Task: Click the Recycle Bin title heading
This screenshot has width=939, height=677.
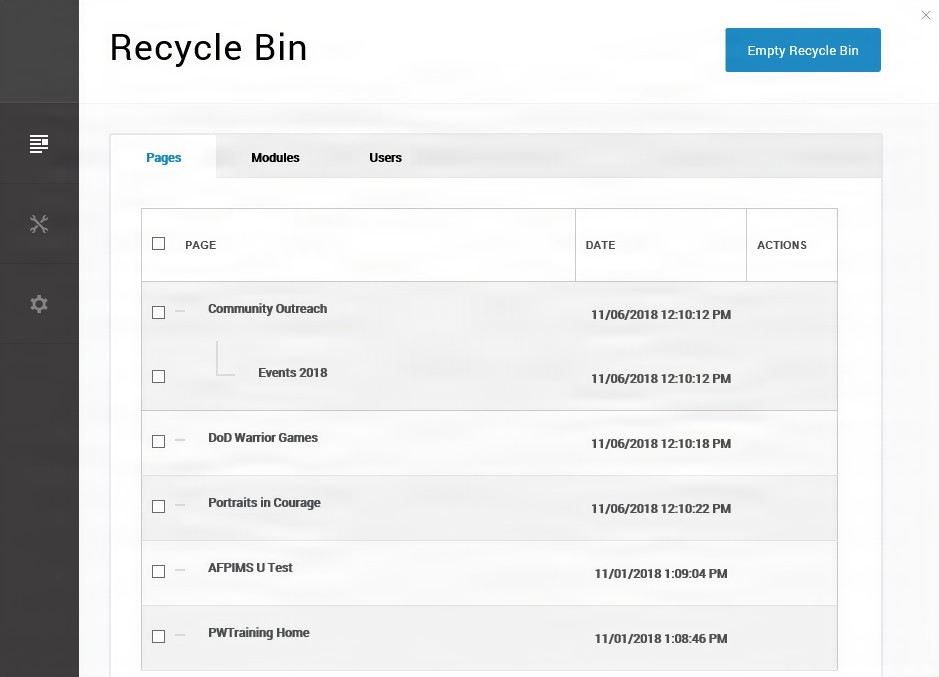Action: 208,48
